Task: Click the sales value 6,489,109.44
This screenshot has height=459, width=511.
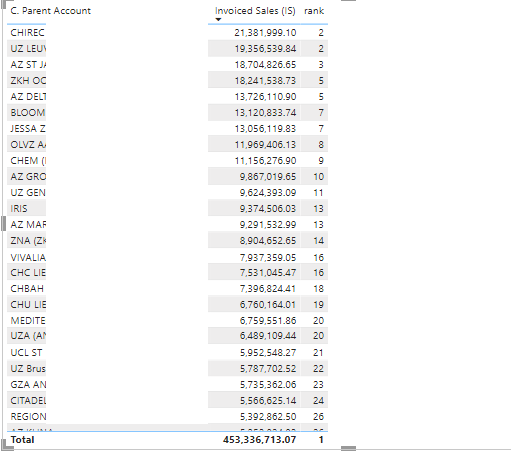Action: pos(268,336)
